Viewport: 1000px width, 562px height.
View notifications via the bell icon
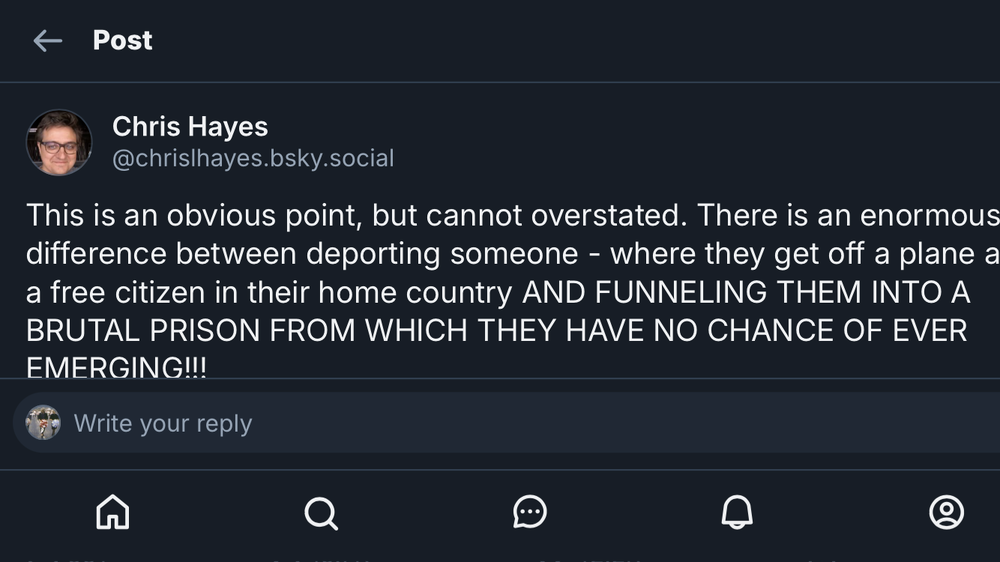click(737, 512)
